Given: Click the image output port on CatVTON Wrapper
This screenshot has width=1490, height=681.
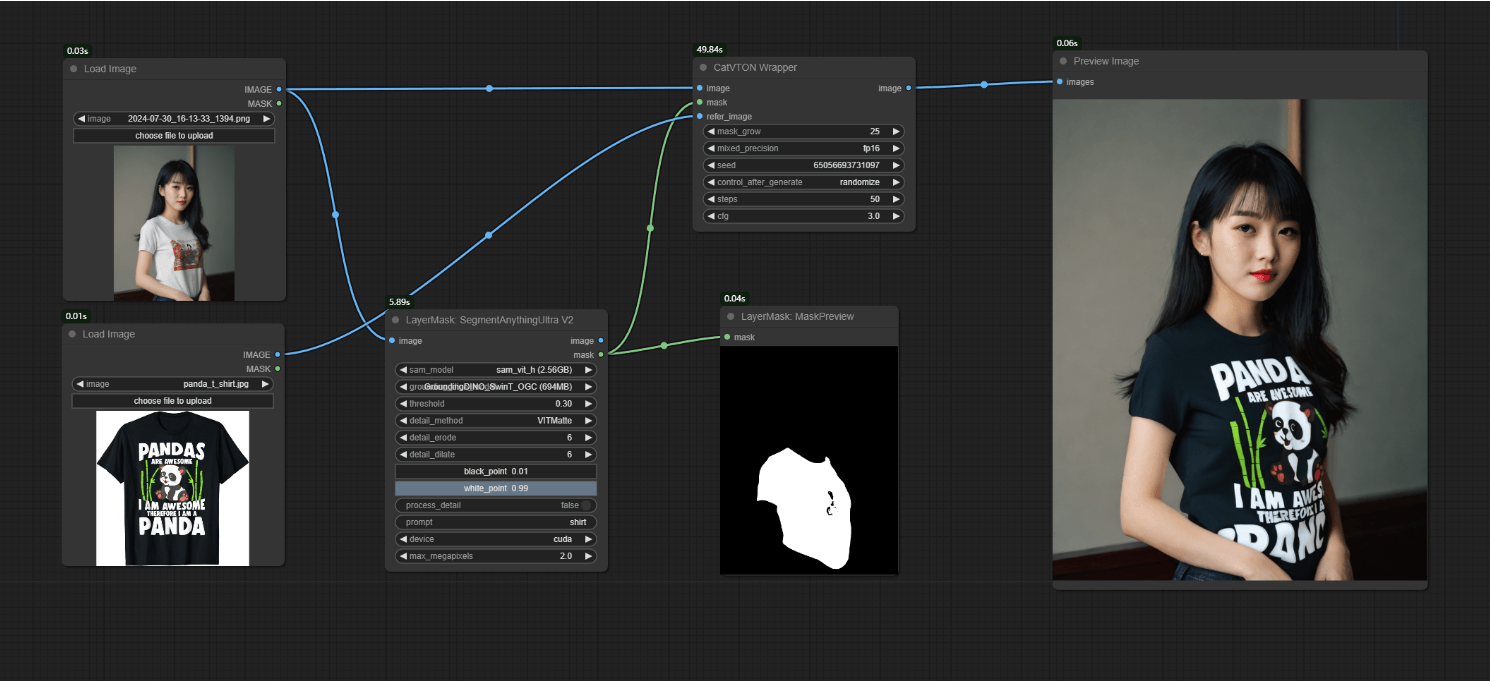Looking at the screenshot, I should tap(908, 88).
